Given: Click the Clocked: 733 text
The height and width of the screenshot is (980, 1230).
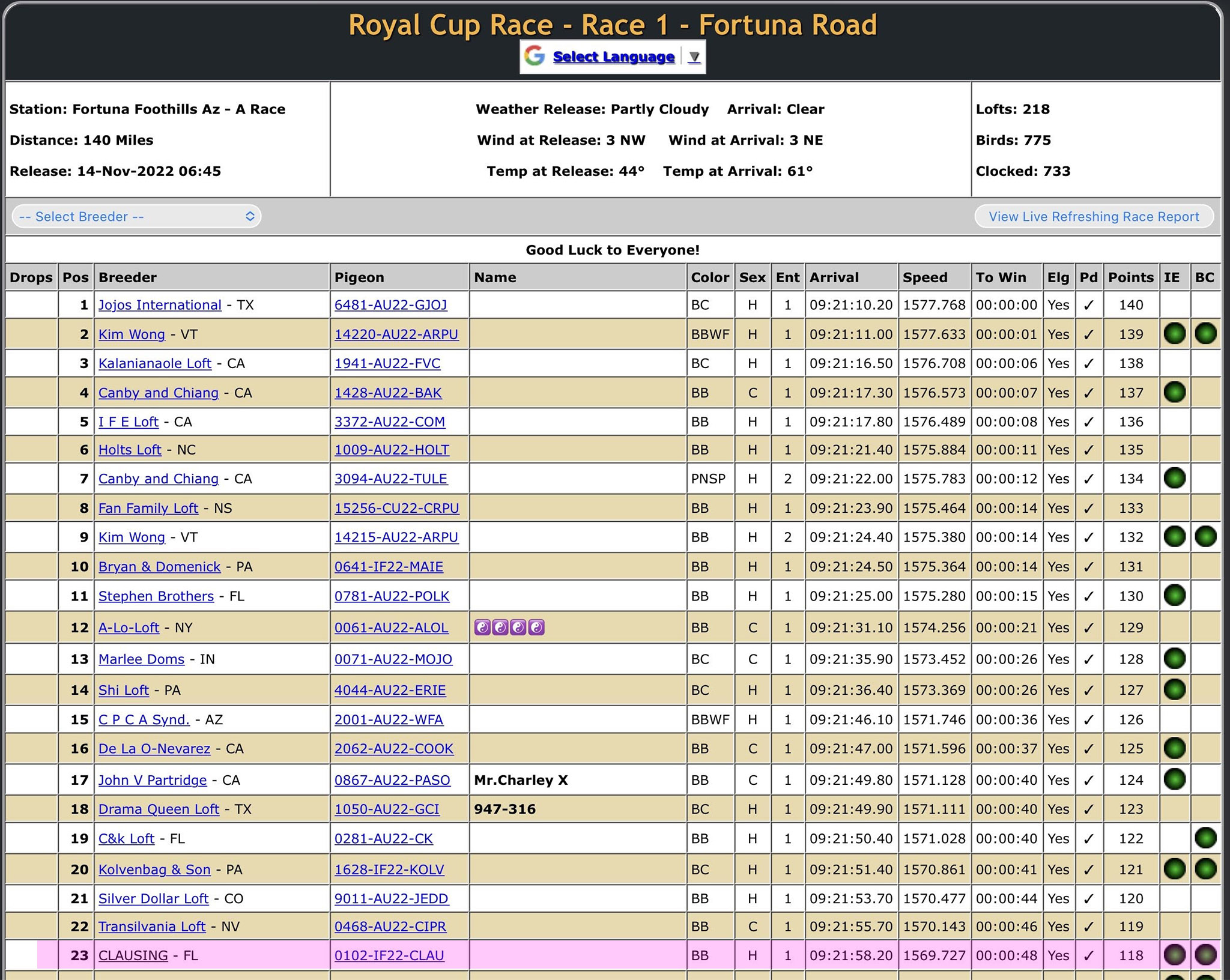Looking at the screenshot, I should tap(1023, 171).
